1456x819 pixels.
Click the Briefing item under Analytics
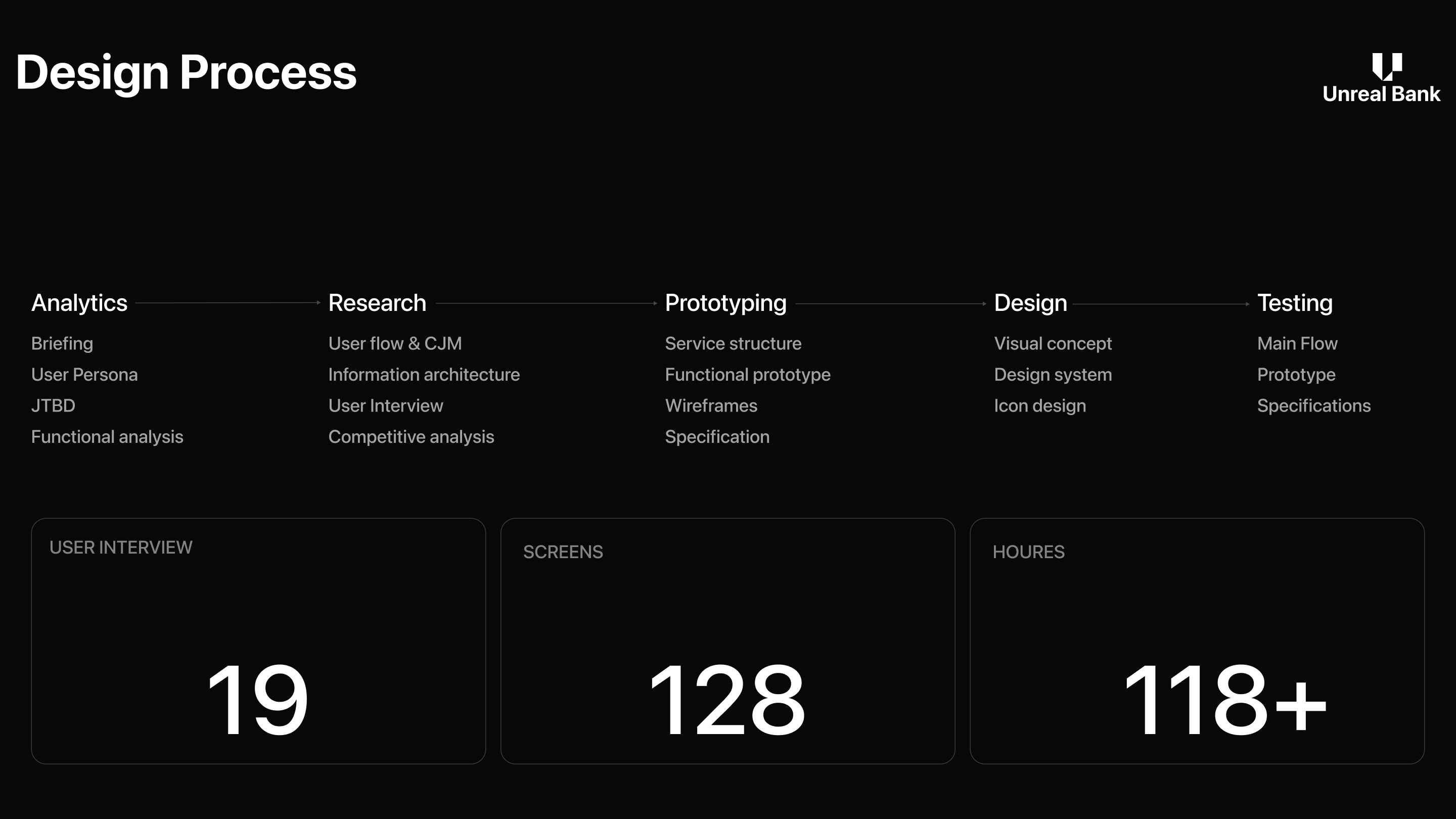(x=62, y=344)
